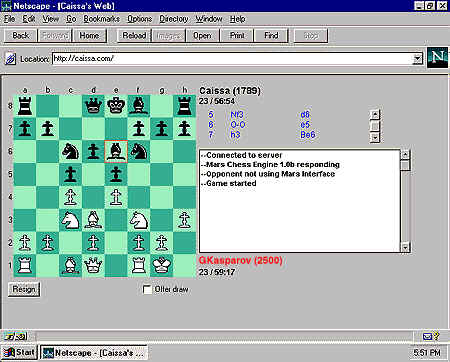Image resolution: width=450 pixels, height=362 pixels.
Task: Click the message log scrollbar down arrow
Action: click(x=405, y=247)
